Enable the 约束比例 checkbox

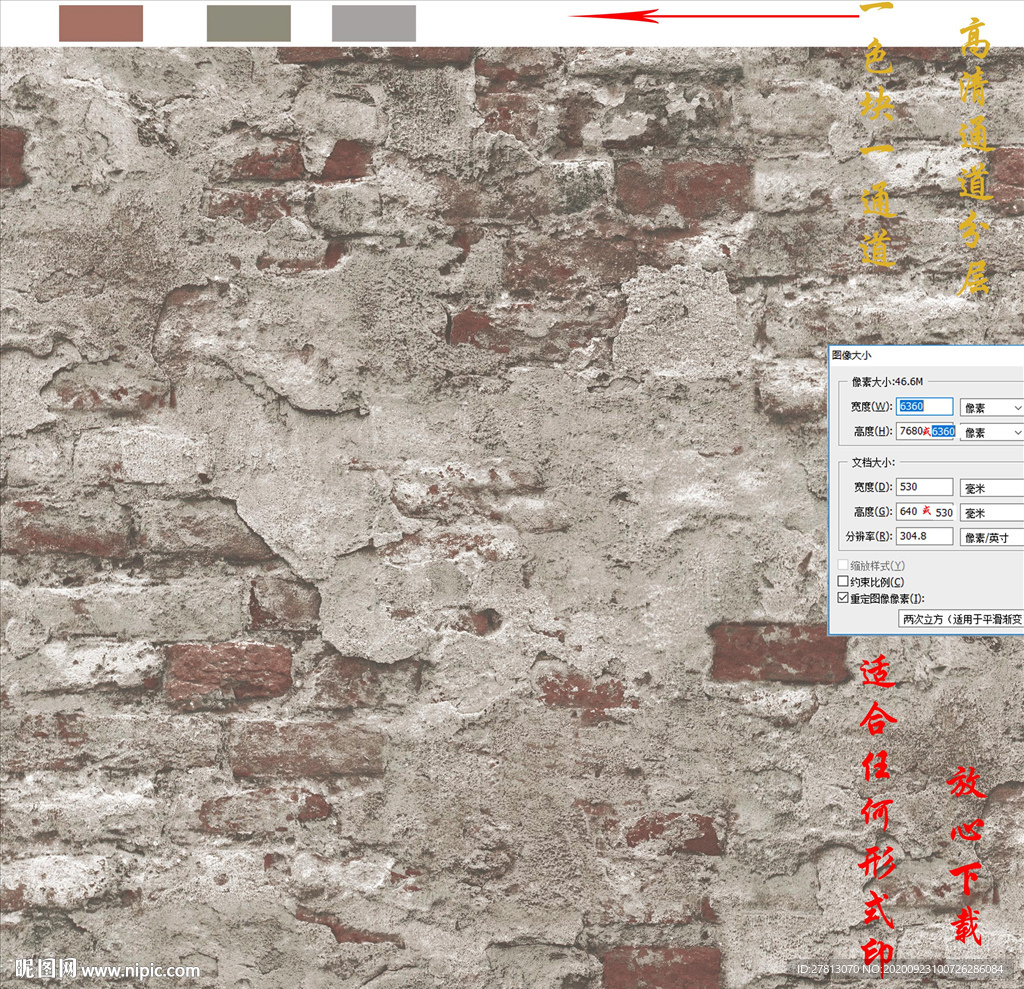tap(843, 581)
